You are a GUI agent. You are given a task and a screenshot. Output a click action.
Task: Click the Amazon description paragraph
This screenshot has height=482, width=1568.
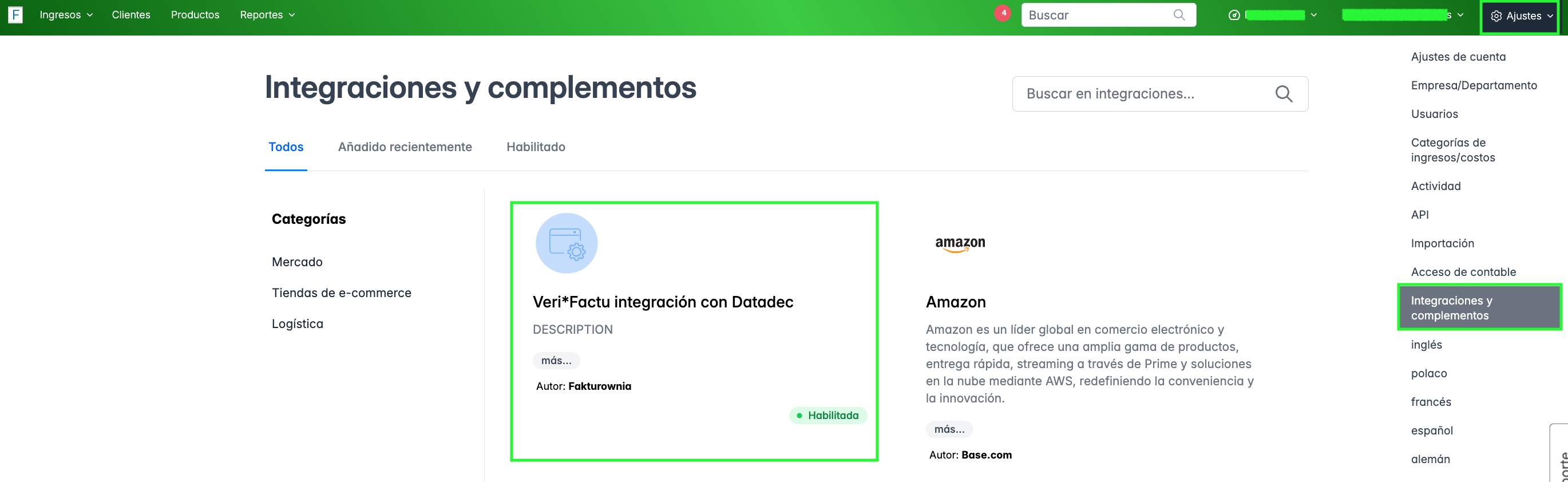(1090, 364)
